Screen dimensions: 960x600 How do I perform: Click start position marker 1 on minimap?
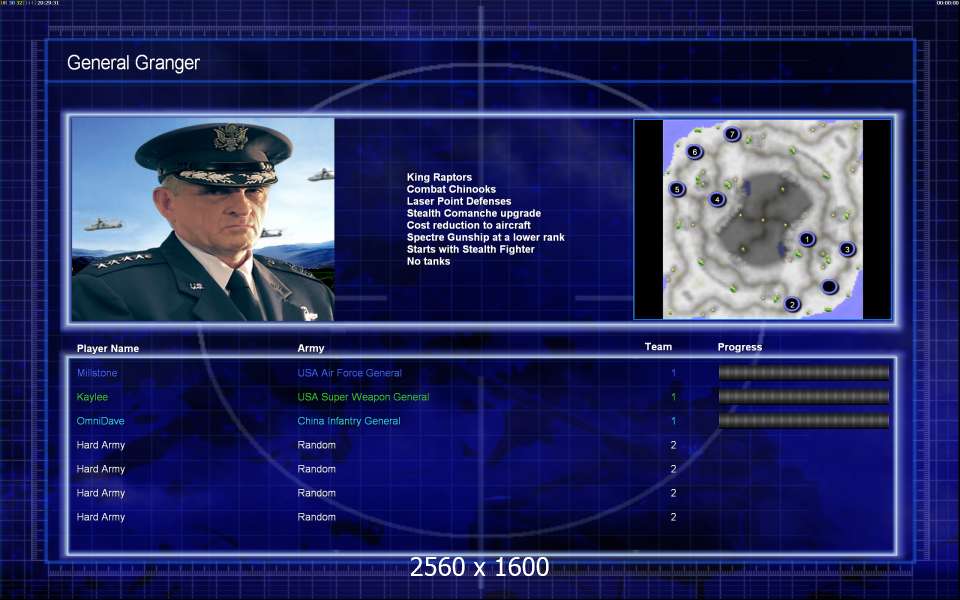tap(807, 239)
